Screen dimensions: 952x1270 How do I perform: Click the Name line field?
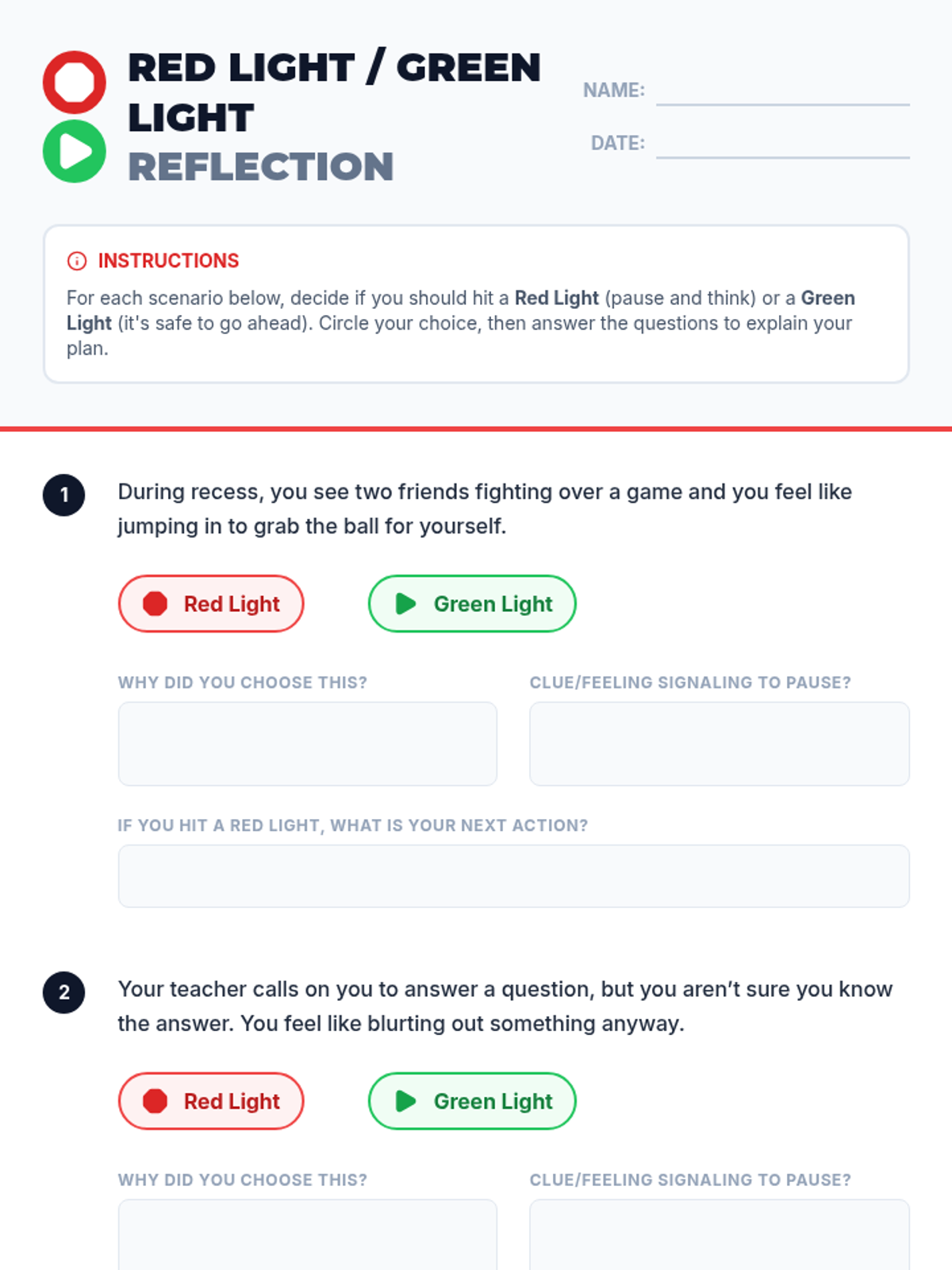click(x=782, y=92)
